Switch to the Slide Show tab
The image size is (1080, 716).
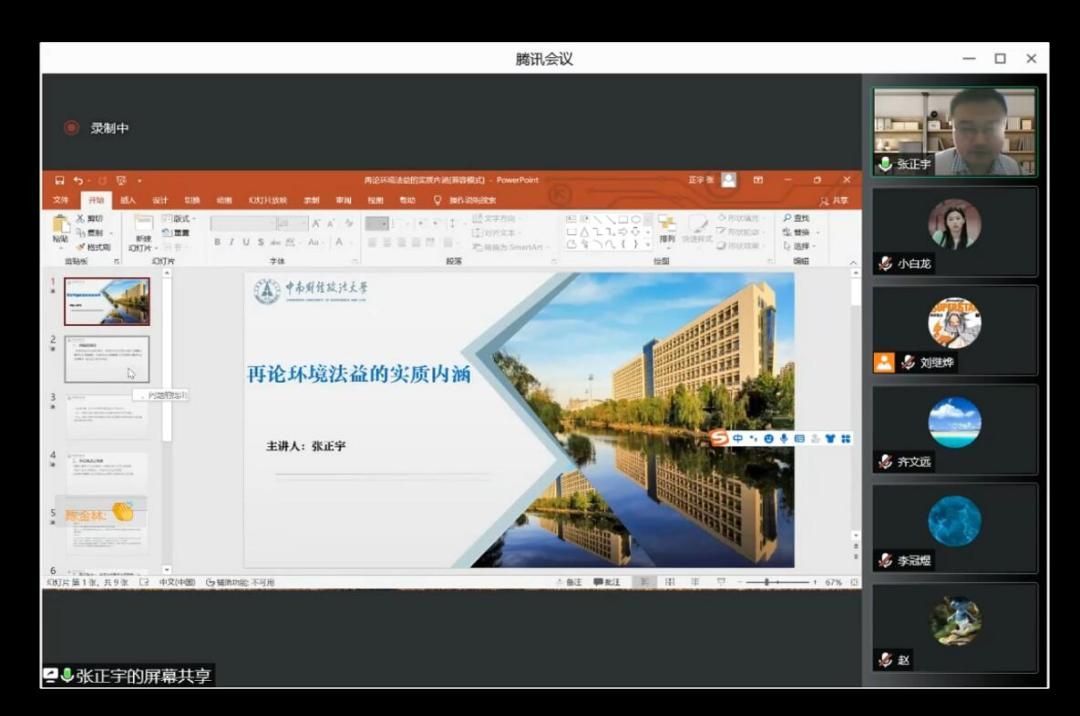point(267,200)
